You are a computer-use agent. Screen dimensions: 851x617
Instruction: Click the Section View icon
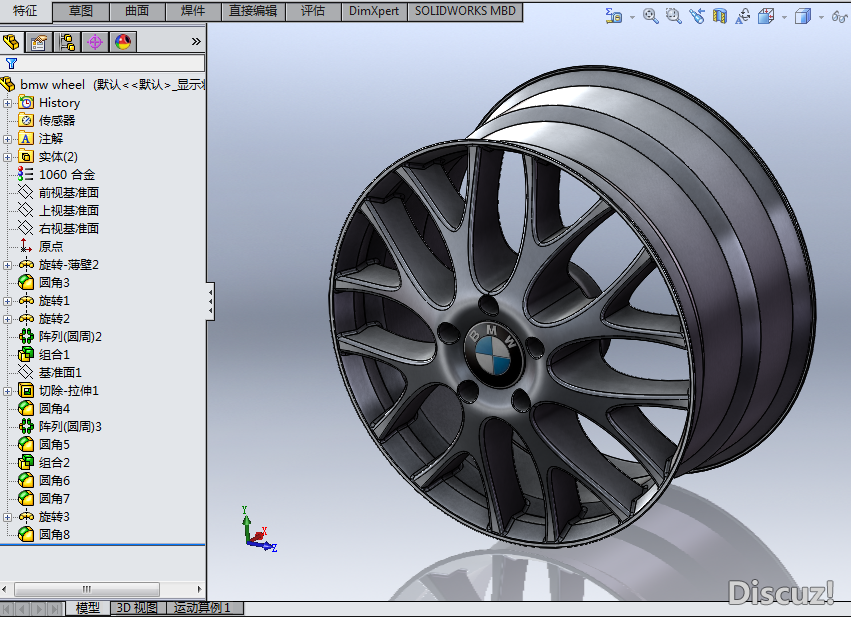tap(720, 16)
